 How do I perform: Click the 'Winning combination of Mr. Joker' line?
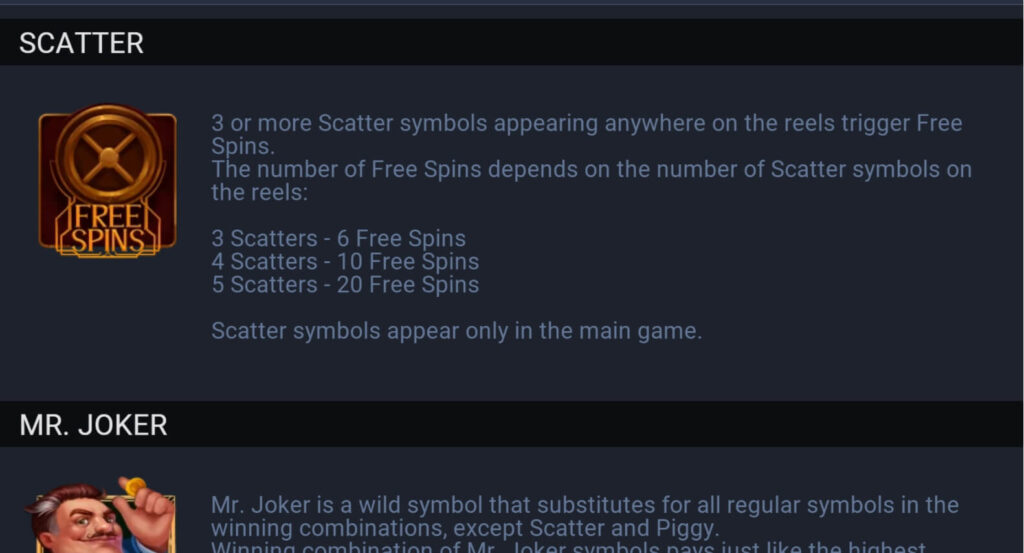point(568,547)
